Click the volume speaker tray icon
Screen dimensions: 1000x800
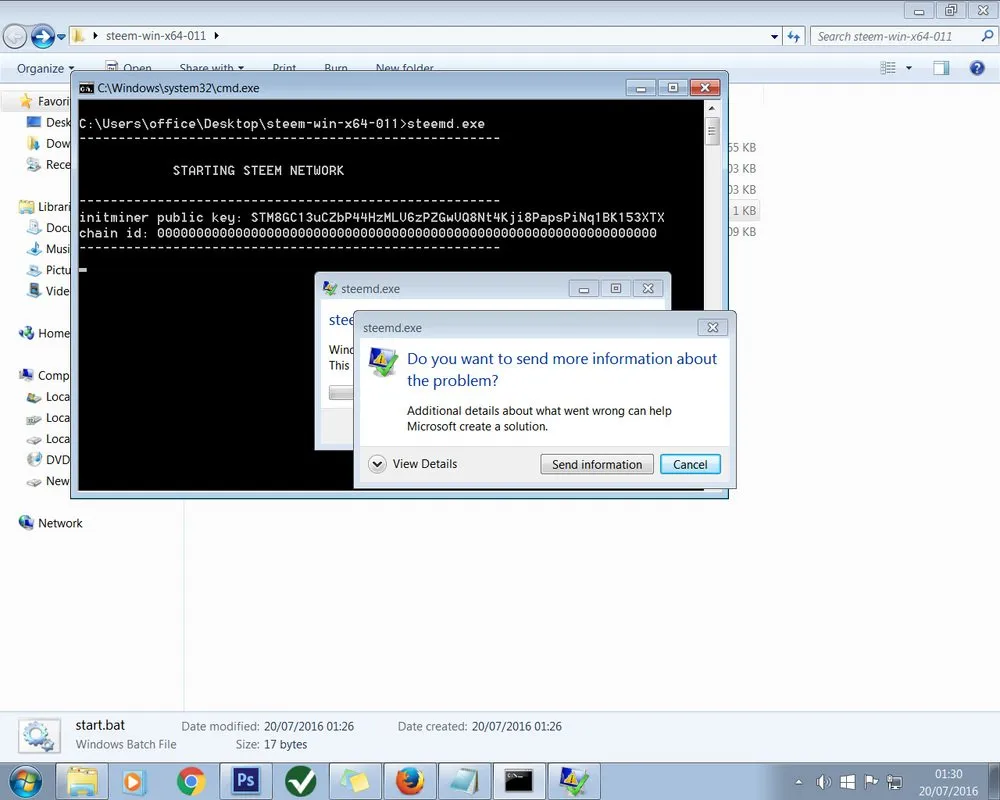pyautogui.click(x=823, y=781)
